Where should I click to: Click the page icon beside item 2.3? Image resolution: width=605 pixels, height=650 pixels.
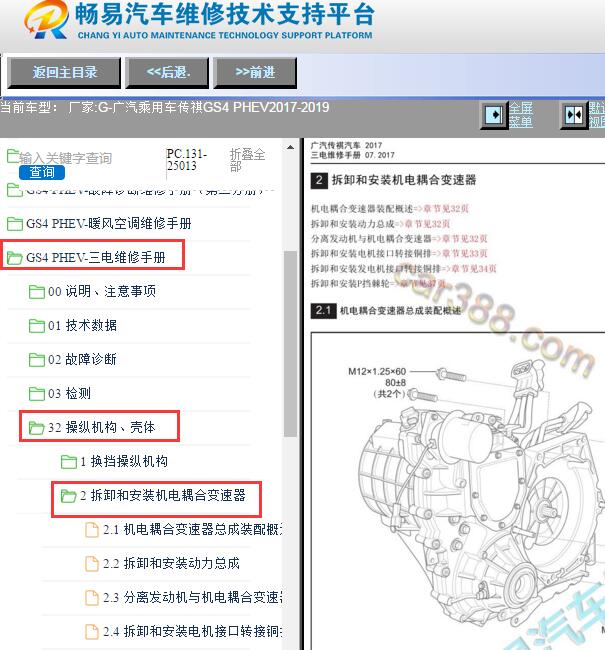click(92, 598)
